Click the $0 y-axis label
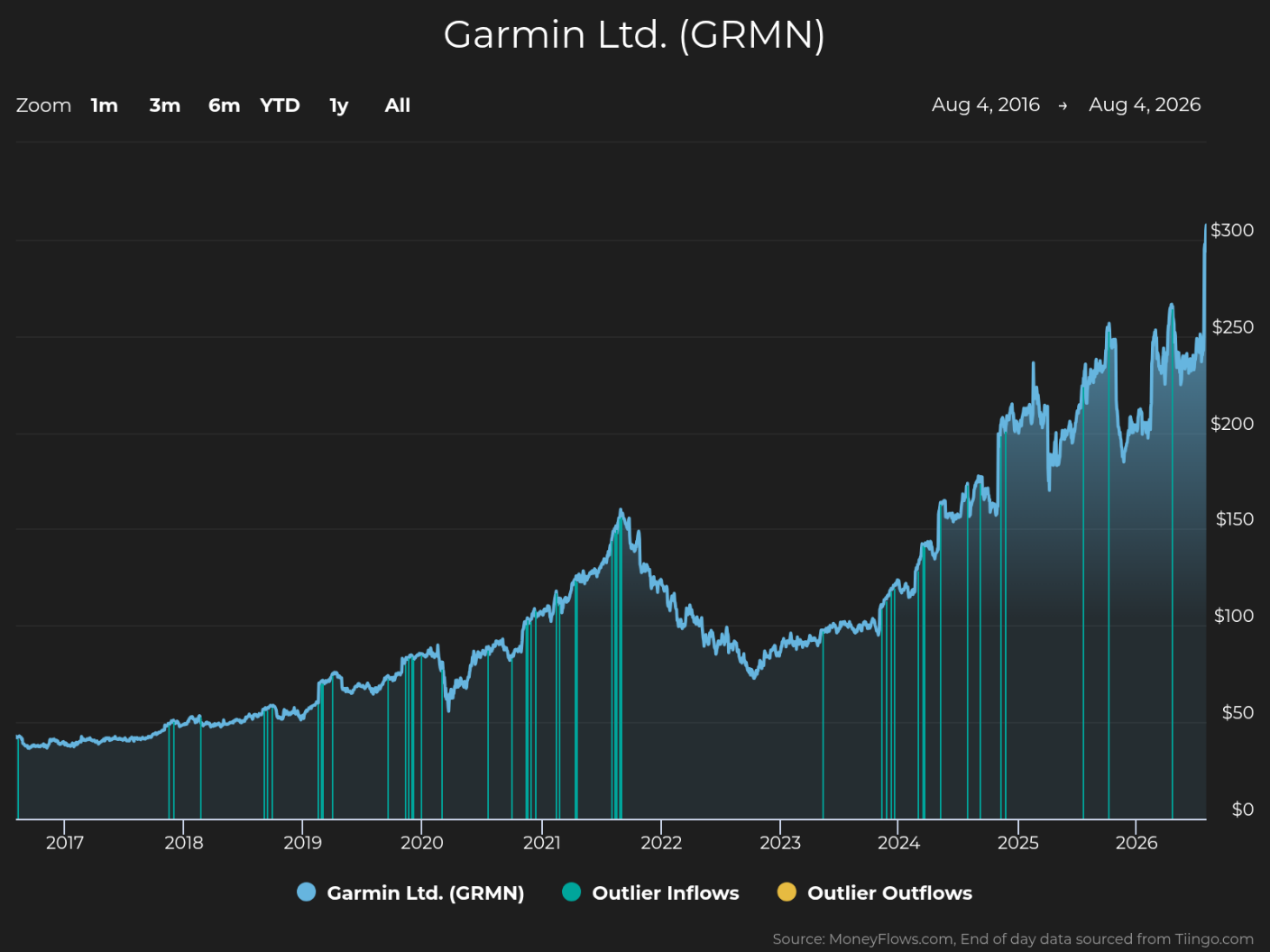1270x952 pixels. tap(1243, 809)
